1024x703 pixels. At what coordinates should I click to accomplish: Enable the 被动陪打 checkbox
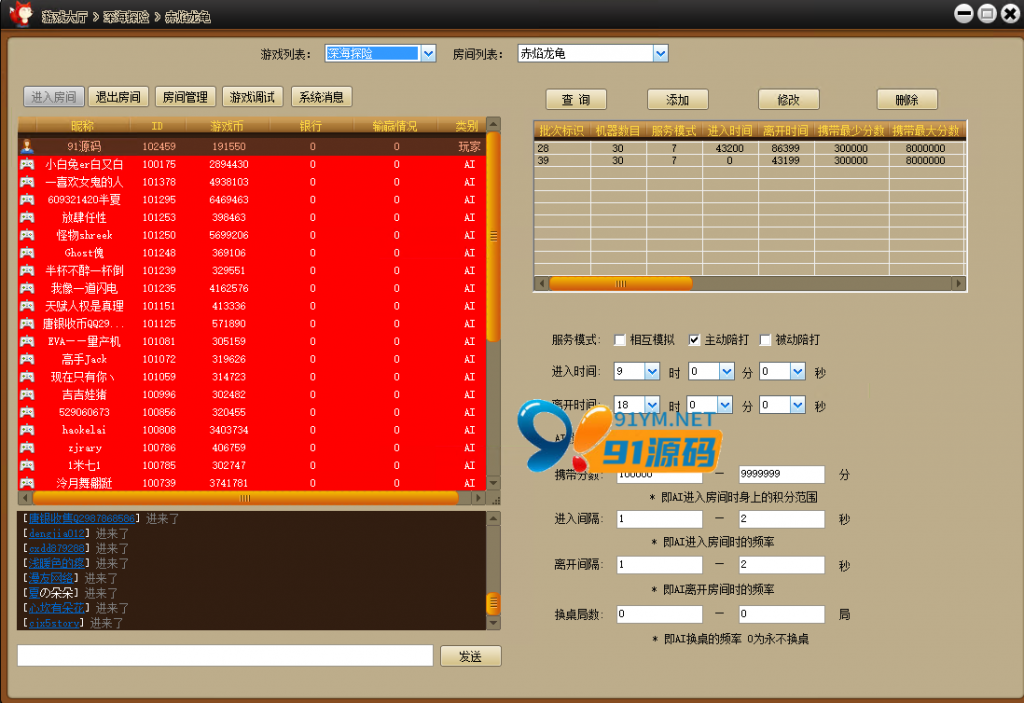pos(765,340)
